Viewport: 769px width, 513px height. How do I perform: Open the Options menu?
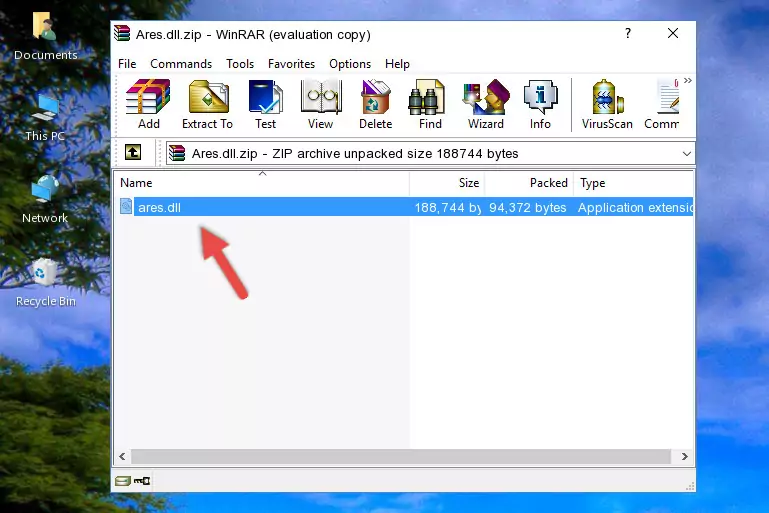click(x=350, y=64)
